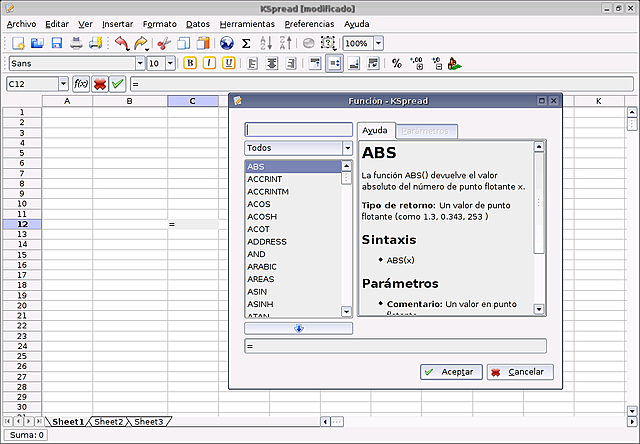Image resolution: width=640 pixels, height=444 pixels.
Task: Toggle align top
Action: click(x=315, y=63)
